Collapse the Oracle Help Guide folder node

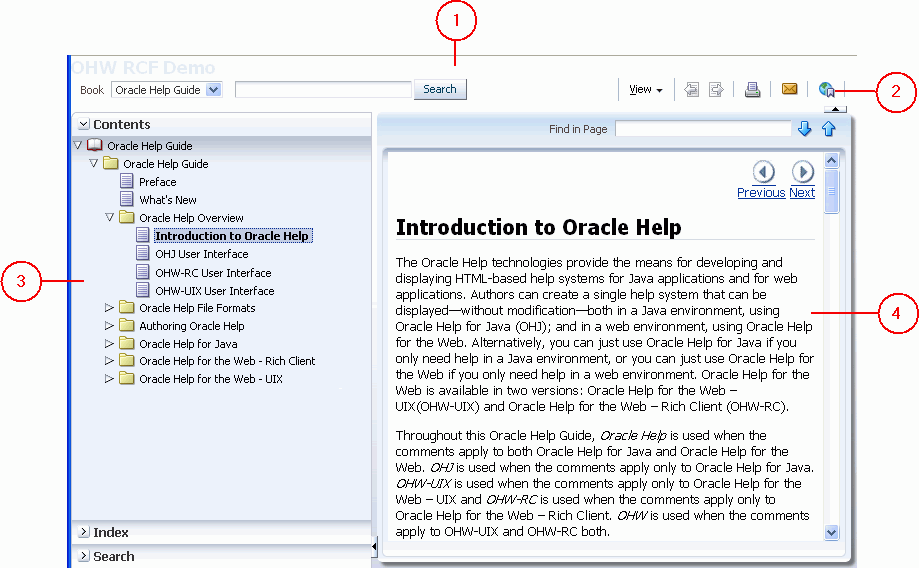pos(94,163)
